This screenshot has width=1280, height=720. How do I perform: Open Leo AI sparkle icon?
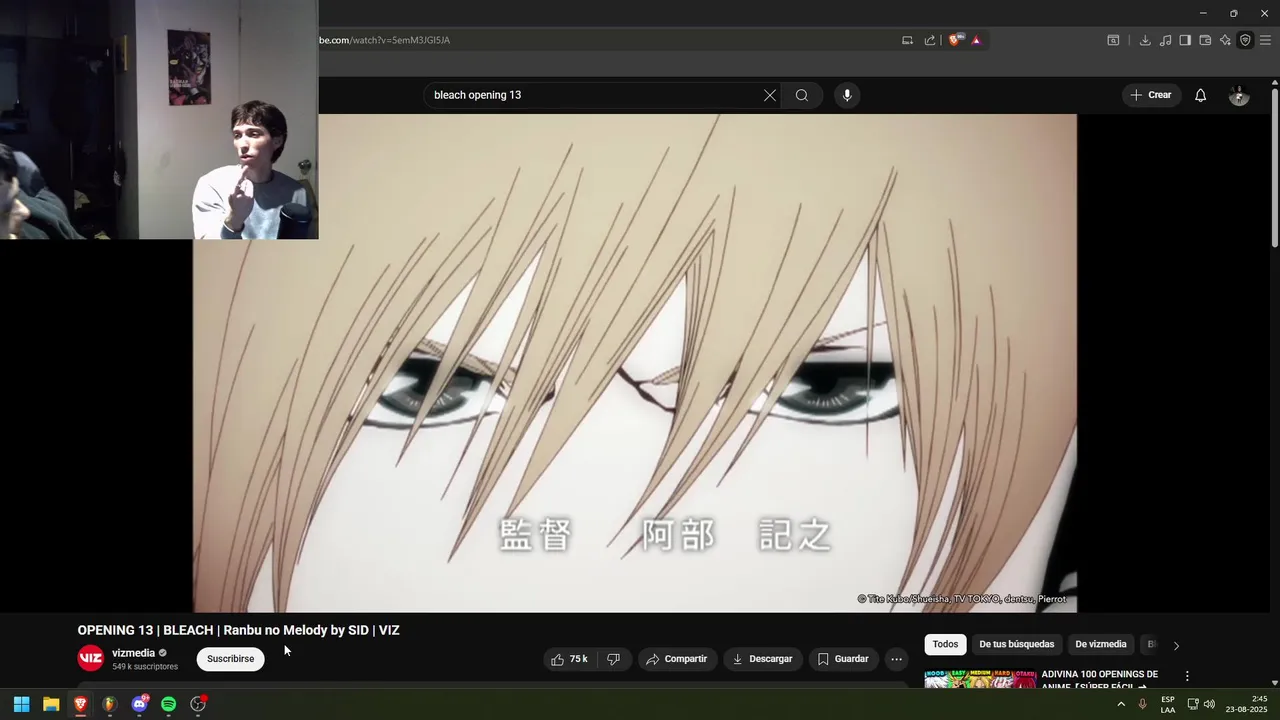click(x=1225, y=40)
